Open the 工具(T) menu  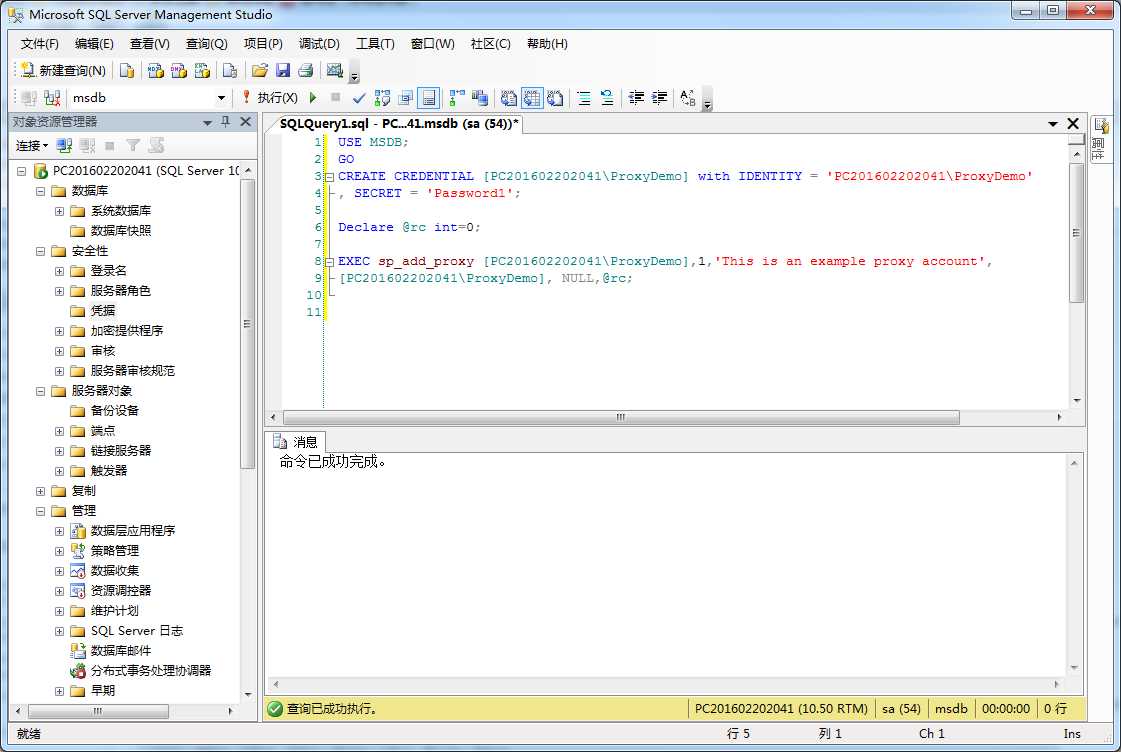[375, 44]
